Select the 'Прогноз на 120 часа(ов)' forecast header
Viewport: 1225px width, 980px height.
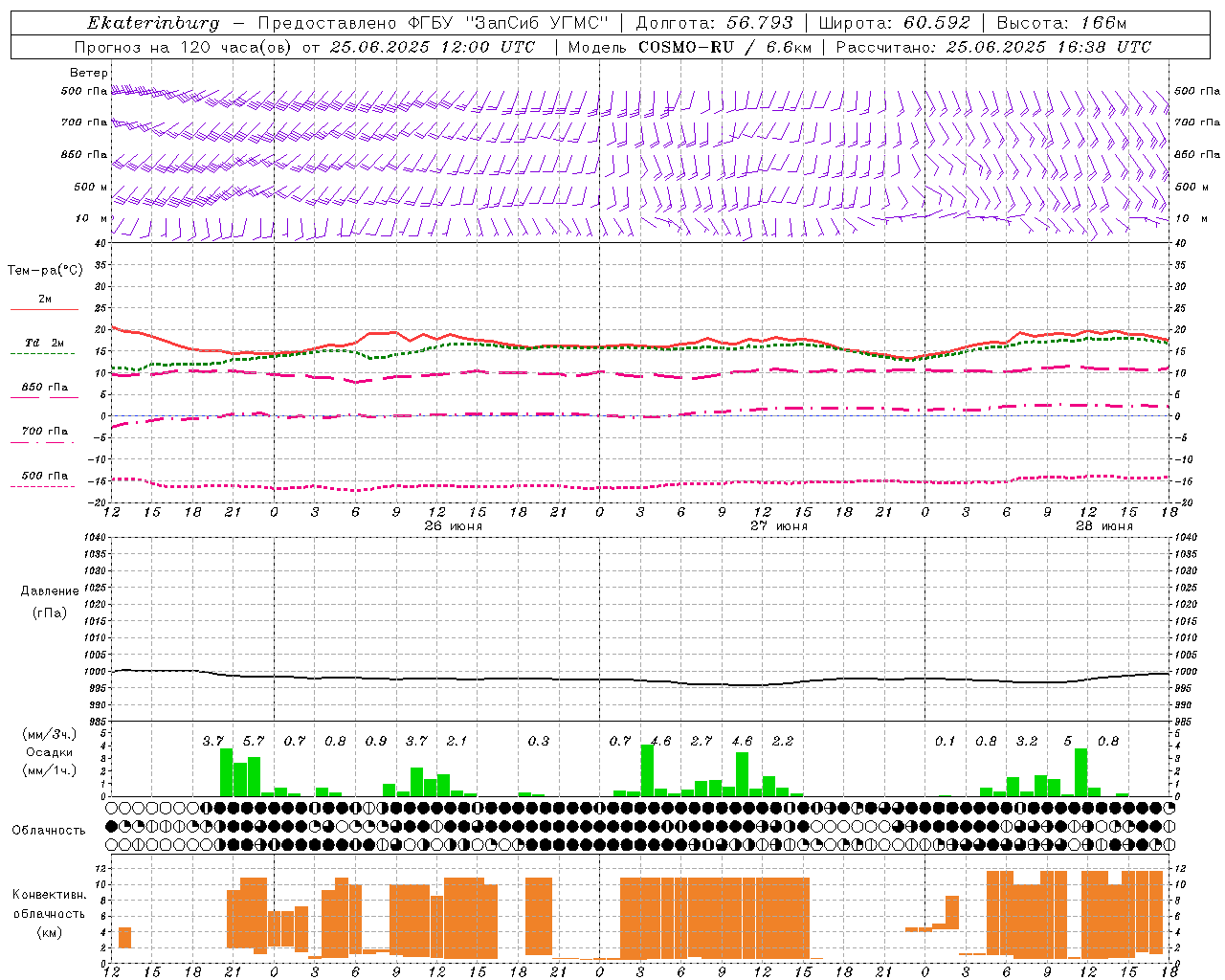pyautogui.click(x=184, y=47)
